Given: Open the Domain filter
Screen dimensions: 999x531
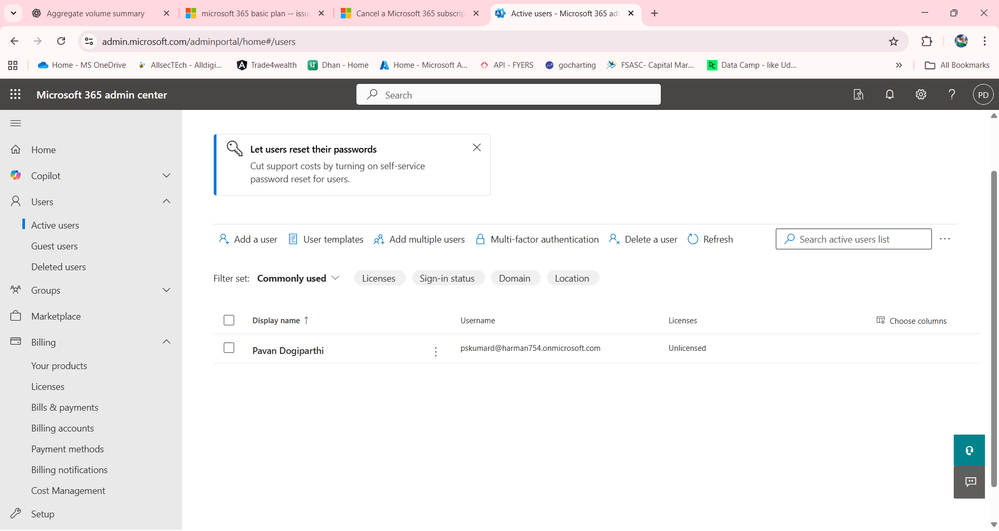Looking at the screenshot, I should point(515,279).
